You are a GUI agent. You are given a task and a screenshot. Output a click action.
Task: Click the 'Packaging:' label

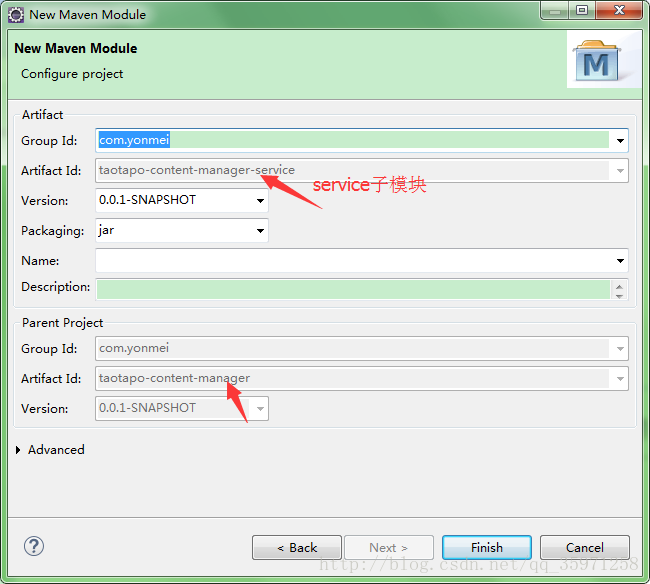tap(53, 231)
